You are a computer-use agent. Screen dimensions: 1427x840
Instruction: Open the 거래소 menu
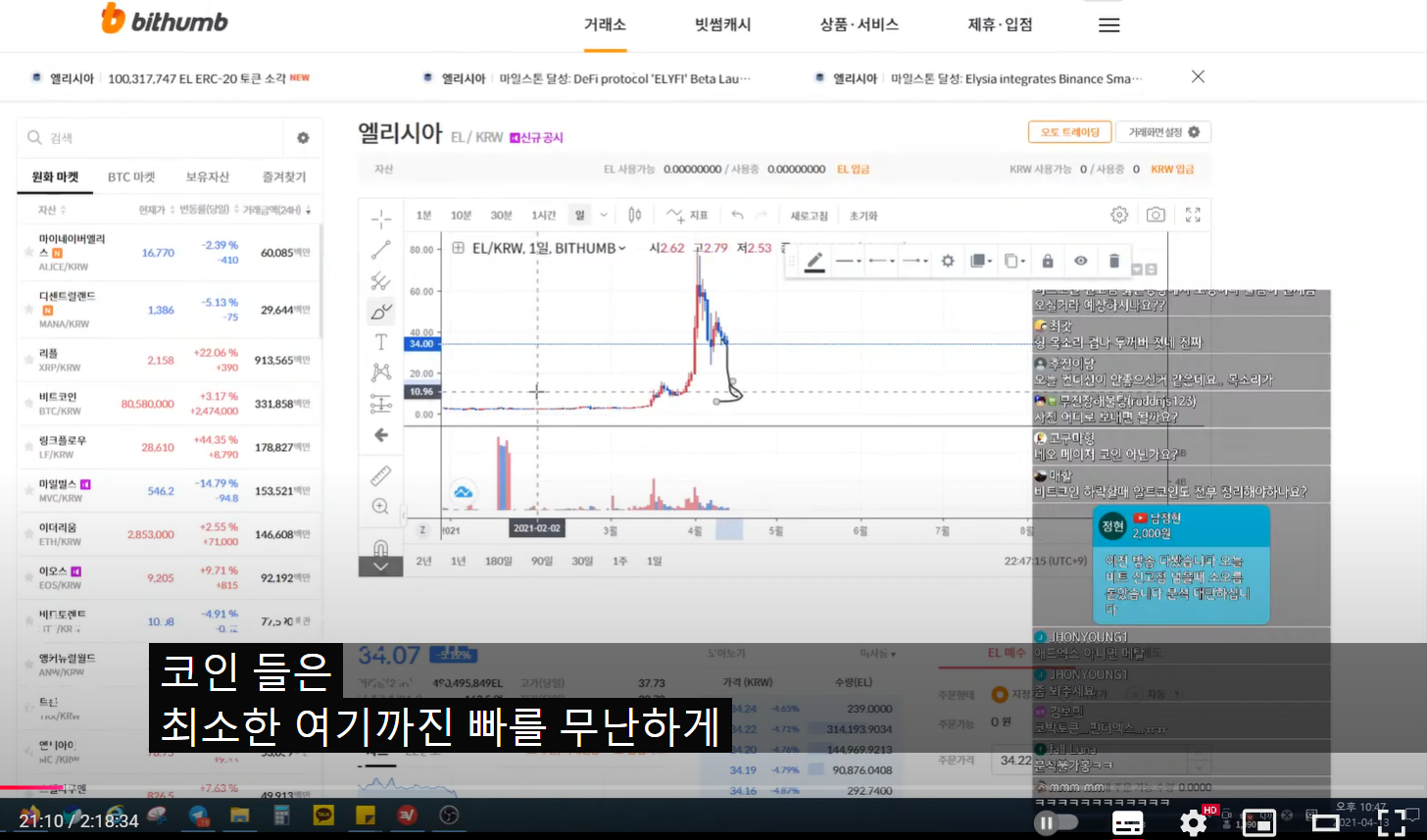point(605,25)
